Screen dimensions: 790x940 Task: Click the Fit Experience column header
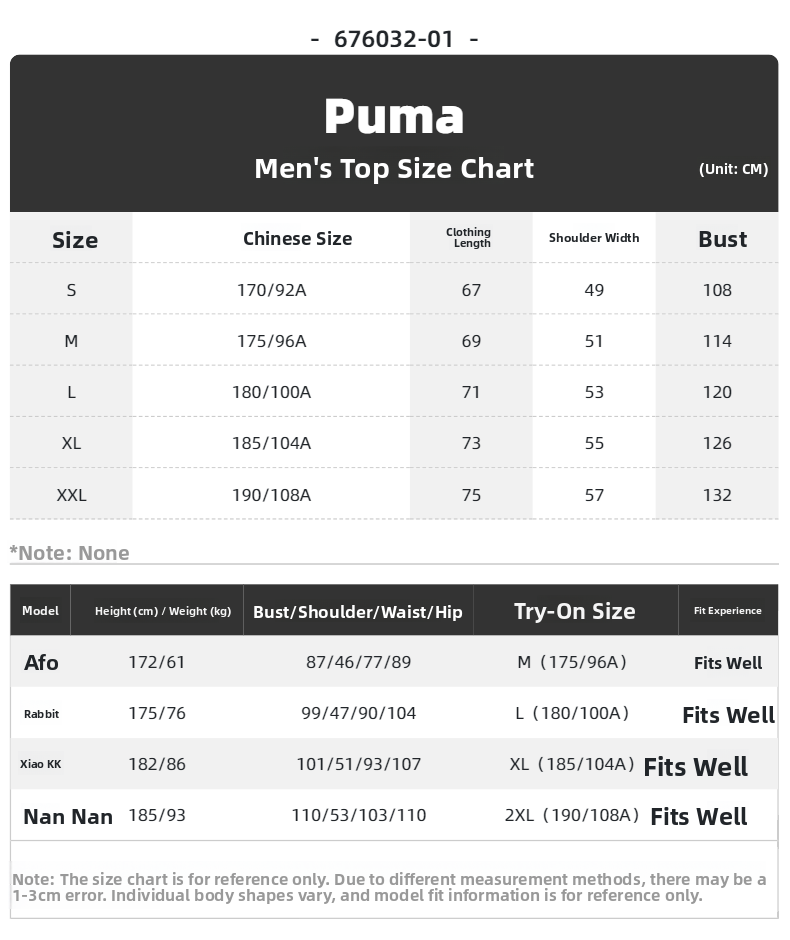(727, 611)
